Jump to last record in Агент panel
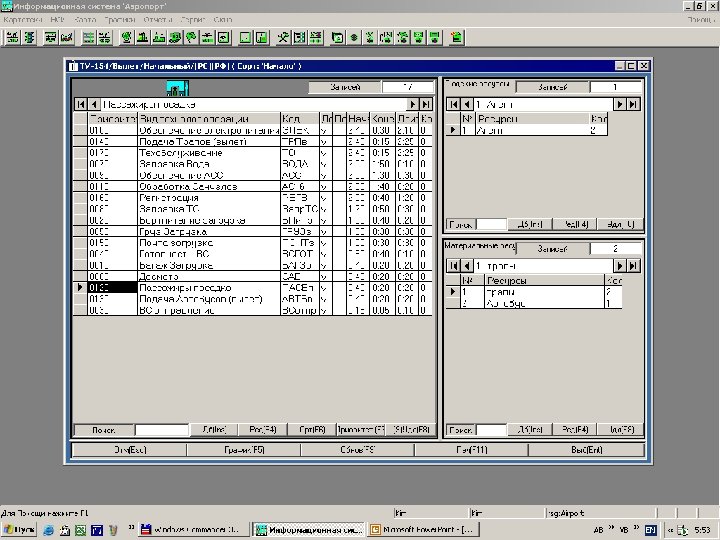 tap(633, 104)
